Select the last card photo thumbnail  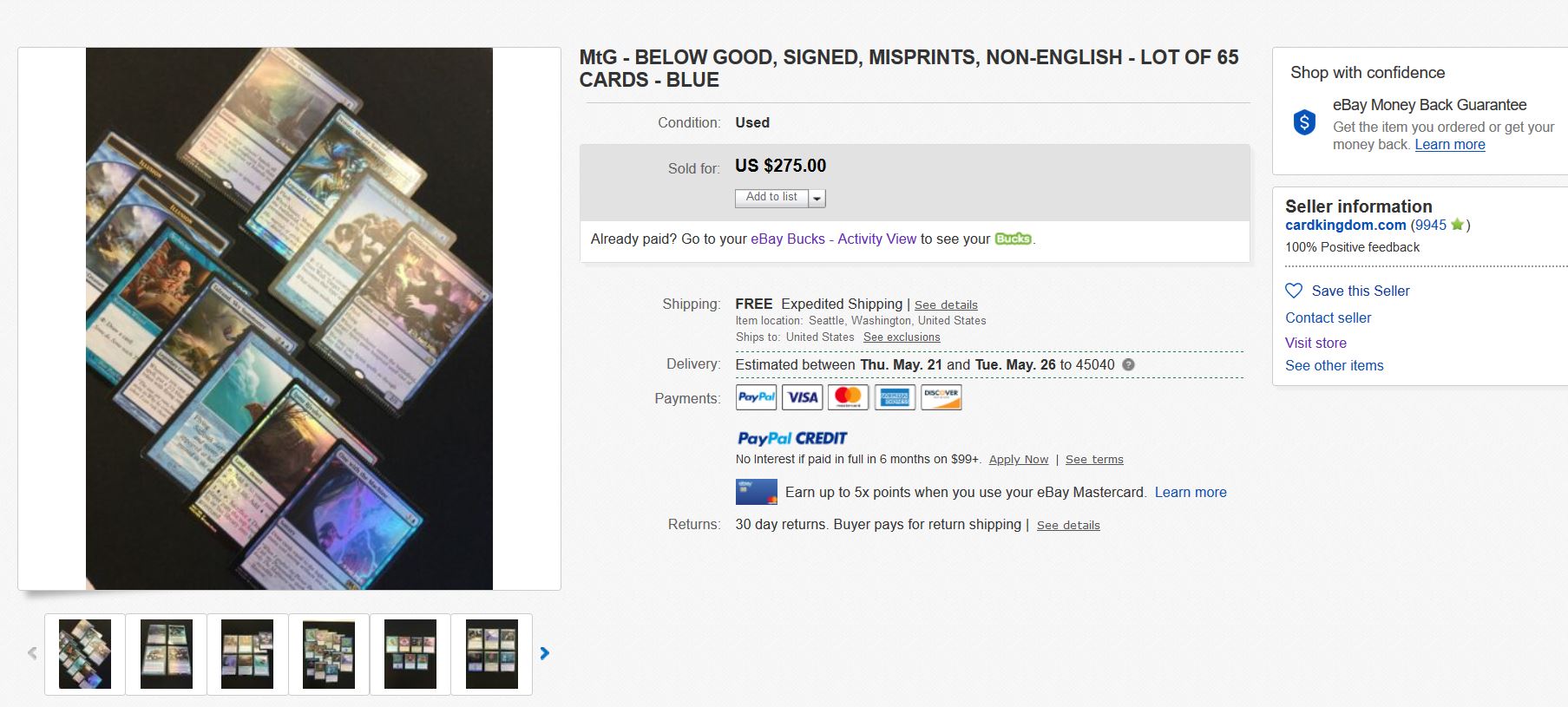coord(491,654)
